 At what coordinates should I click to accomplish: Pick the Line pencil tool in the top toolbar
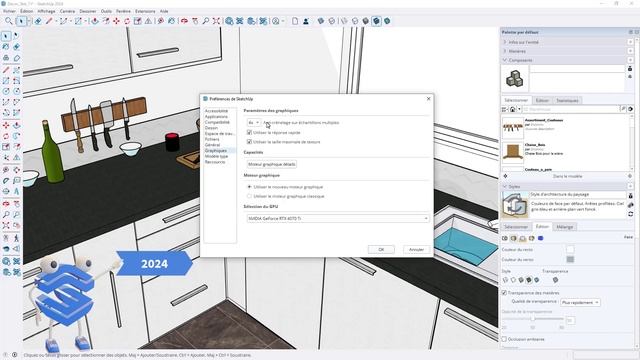click(x=49, y=21)
